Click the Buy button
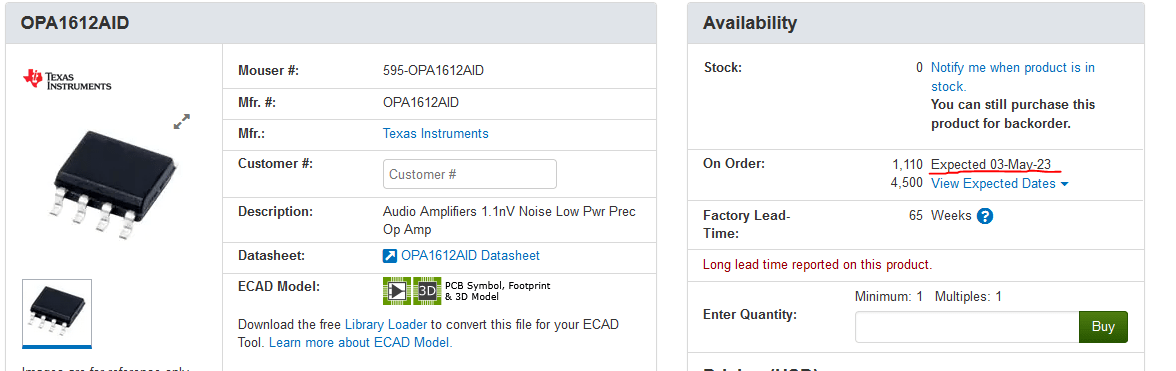Screen dimensions: 1176x371 1102,327
